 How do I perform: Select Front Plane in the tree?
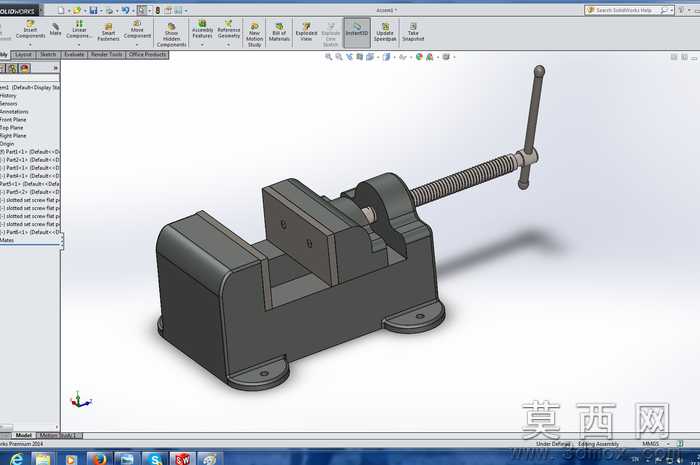13,120
